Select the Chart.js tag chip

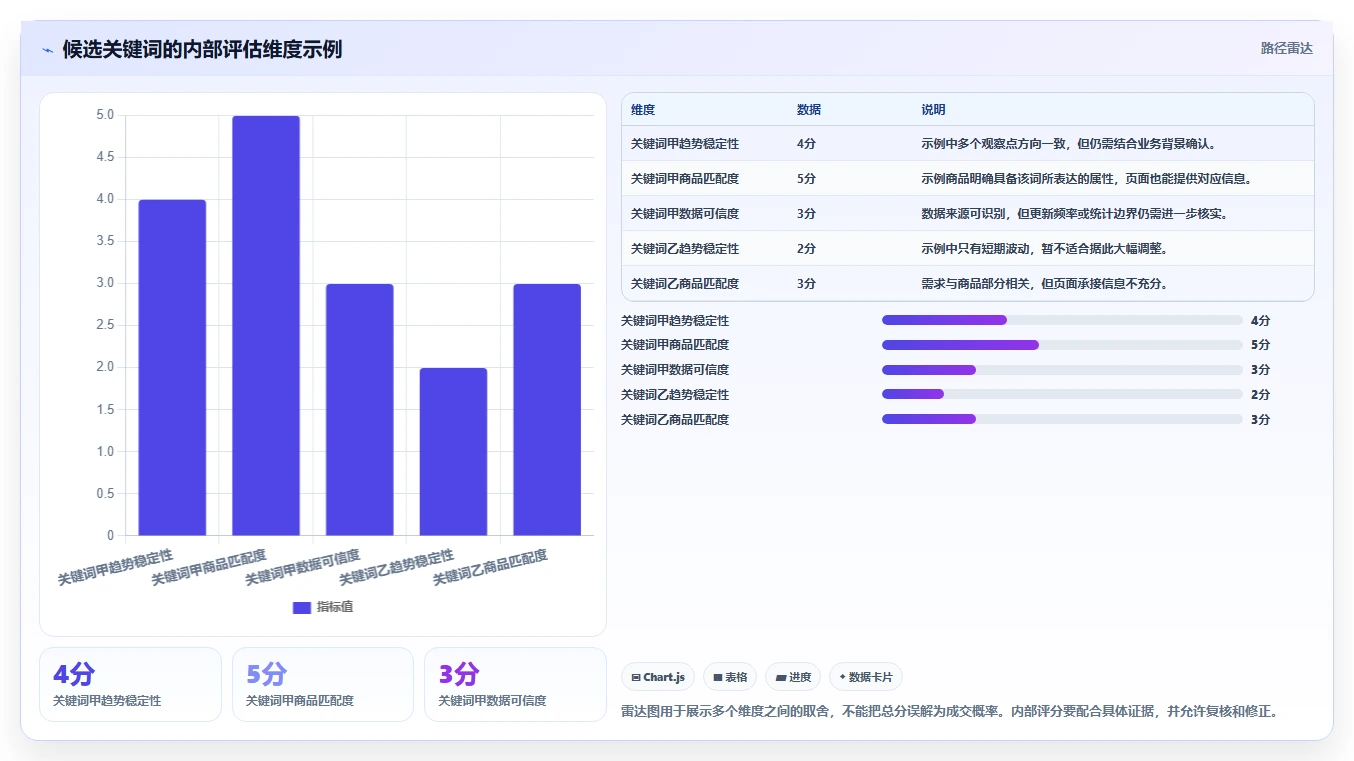[658, 677]
